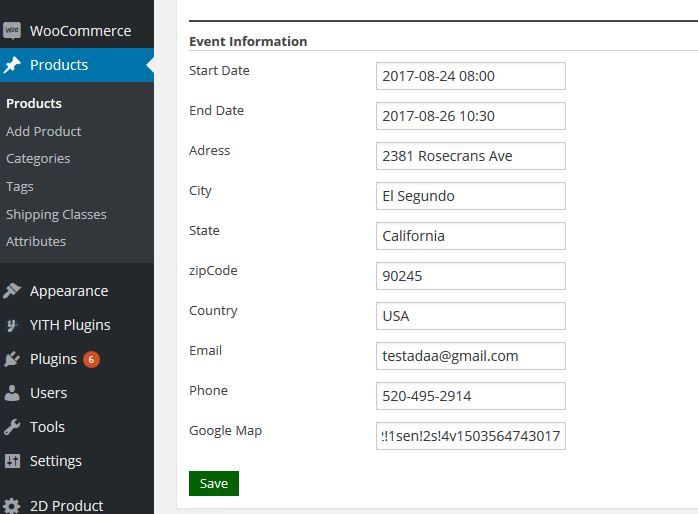Click the Phone number field

(x=470, y=396)
